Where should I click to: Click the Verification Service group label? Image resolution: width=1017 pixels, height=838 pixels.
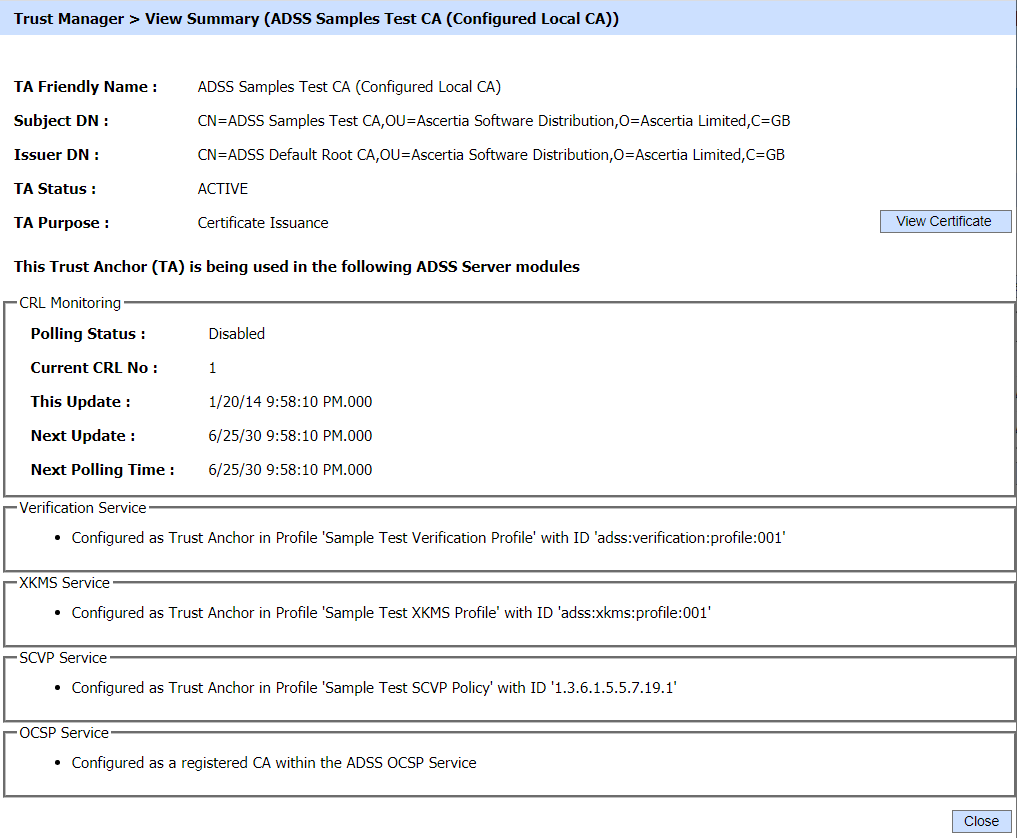point(83,508)
